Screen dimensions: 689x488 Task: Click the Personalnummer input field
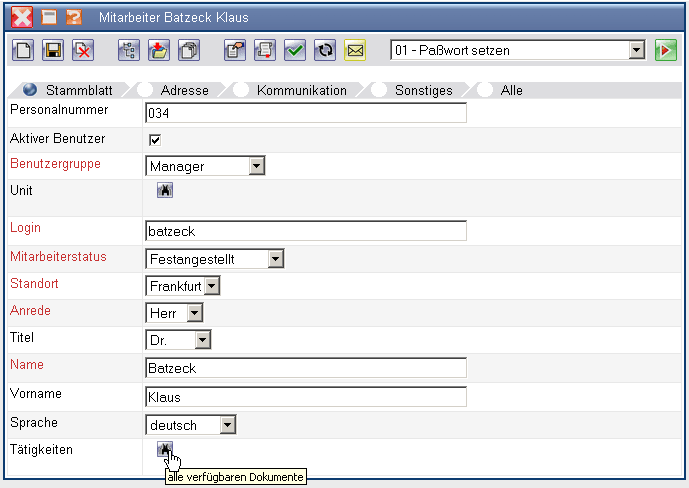[306, 113]
